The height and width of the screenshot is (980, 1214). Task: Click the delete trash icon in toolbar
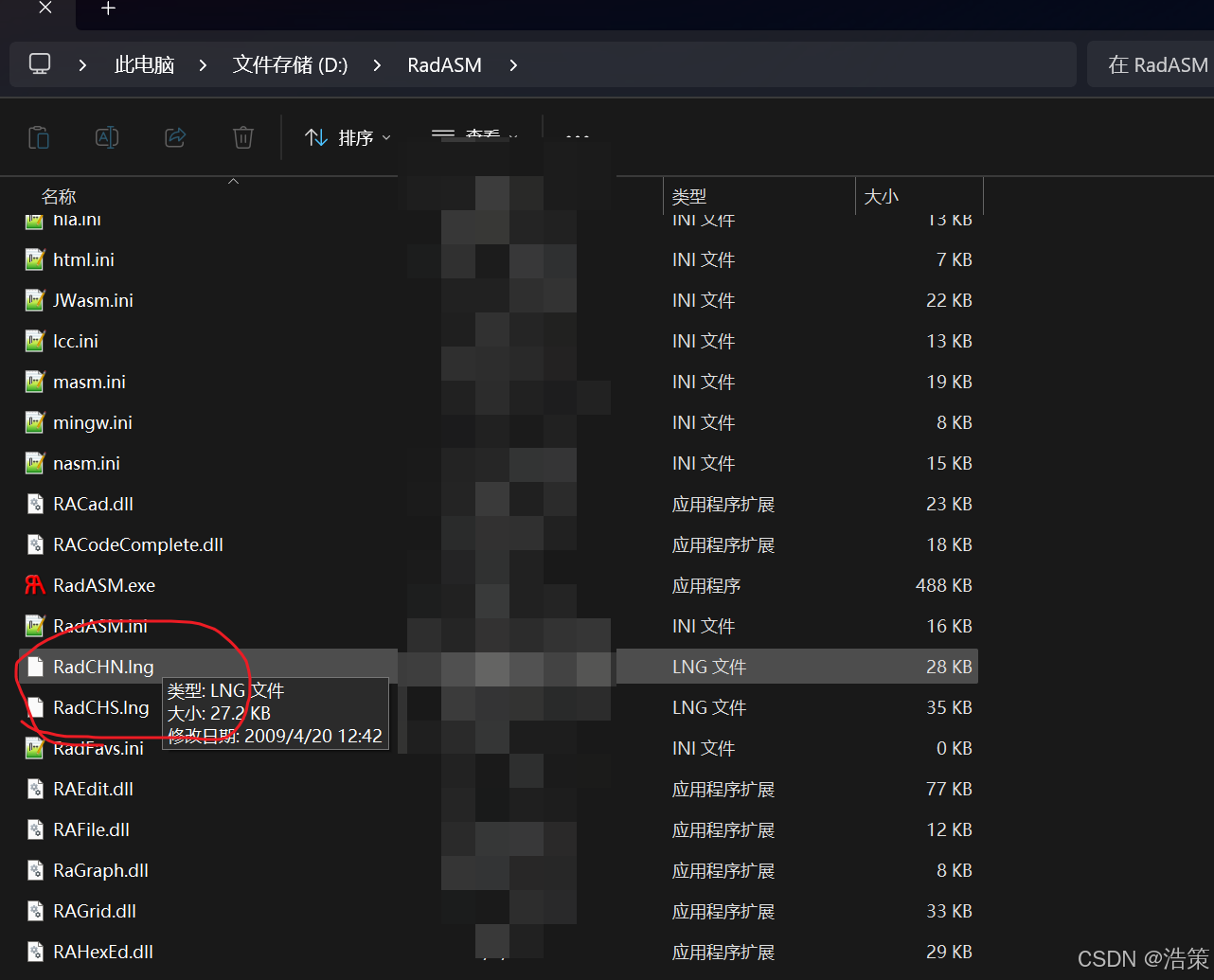tap(243, 137)
